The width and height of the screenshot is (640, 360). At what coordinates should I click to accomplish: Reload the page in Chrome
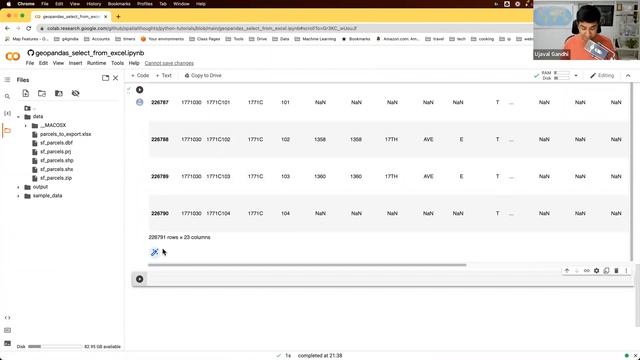pyautogui.click(x=29, y=28)
